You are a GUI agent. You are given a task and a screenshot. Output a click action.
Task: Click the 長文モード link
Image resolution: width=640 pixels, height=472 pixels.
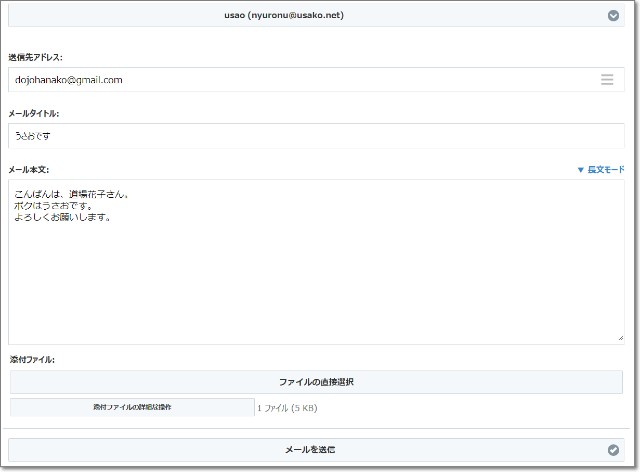pos(606,170)
